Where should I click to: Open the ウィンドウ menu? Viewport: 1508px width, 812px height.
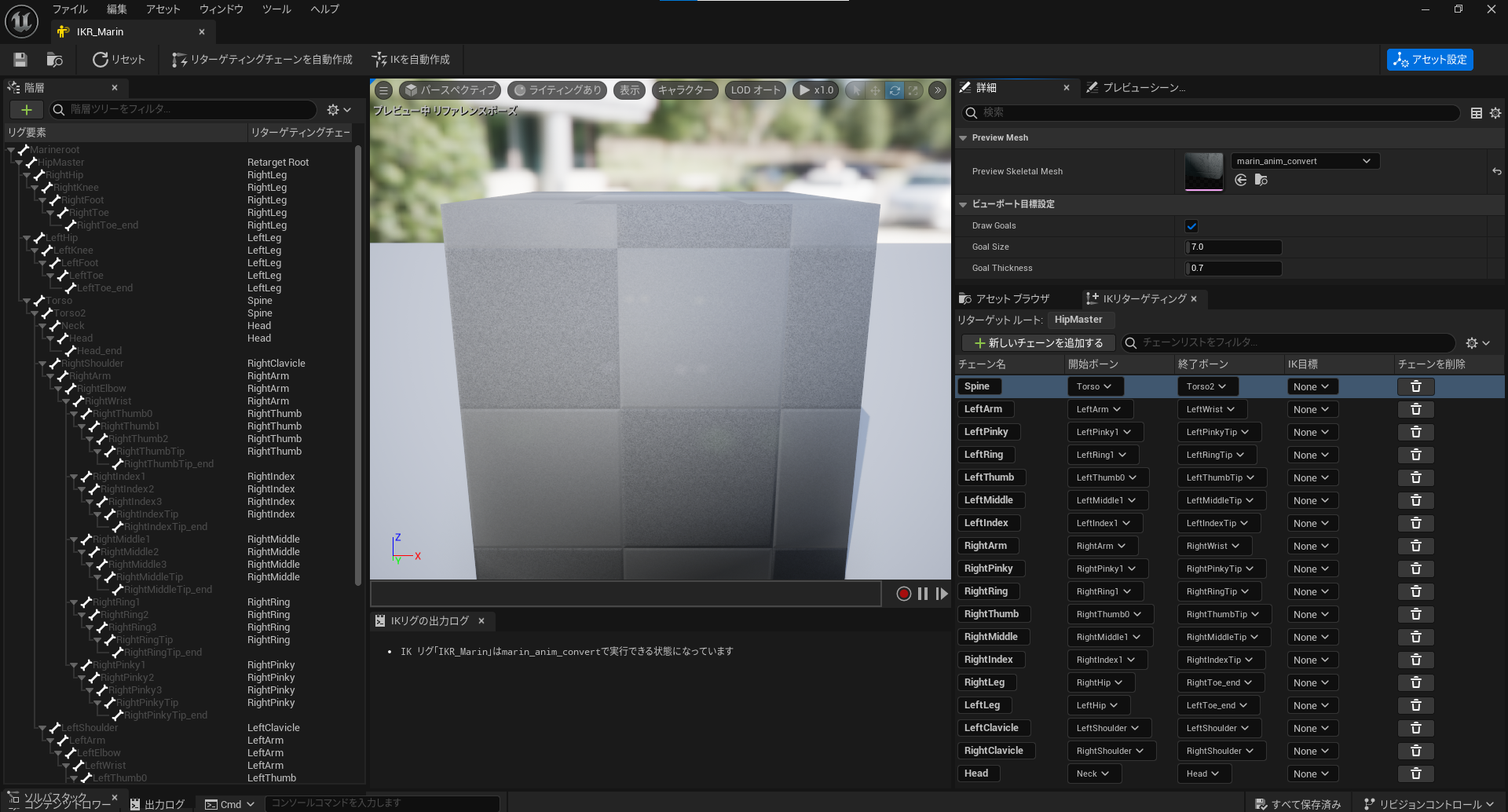point(221,9)
